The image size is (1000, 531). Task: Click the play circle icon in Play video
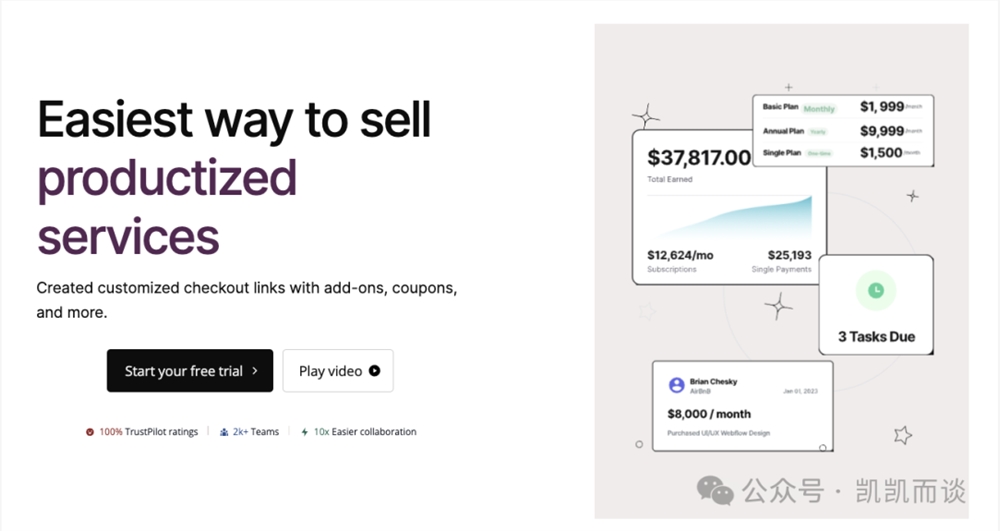(374, 370)
